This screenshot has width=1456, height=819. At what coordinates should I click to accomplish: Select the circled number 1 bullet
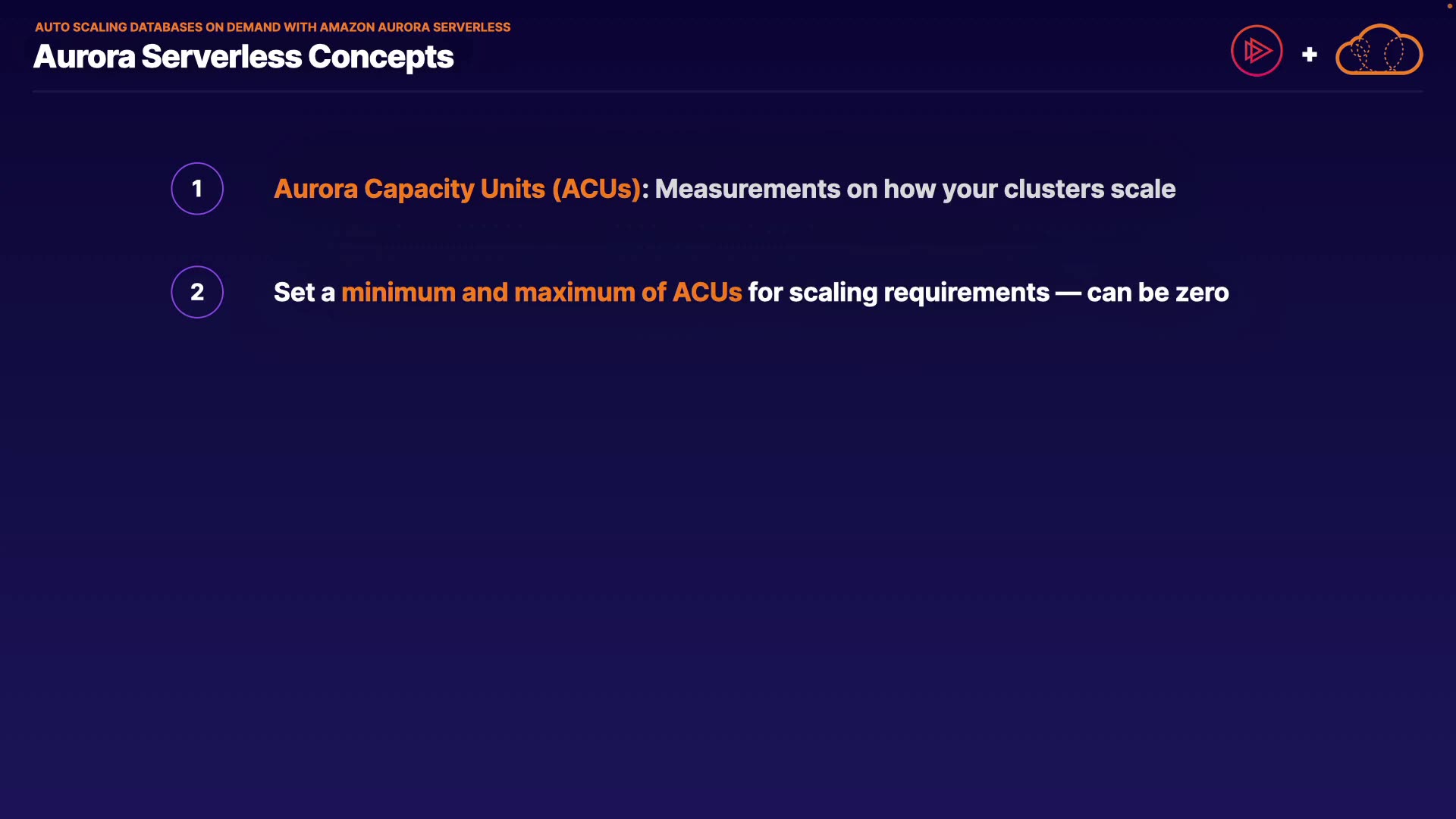click(197, 189)
